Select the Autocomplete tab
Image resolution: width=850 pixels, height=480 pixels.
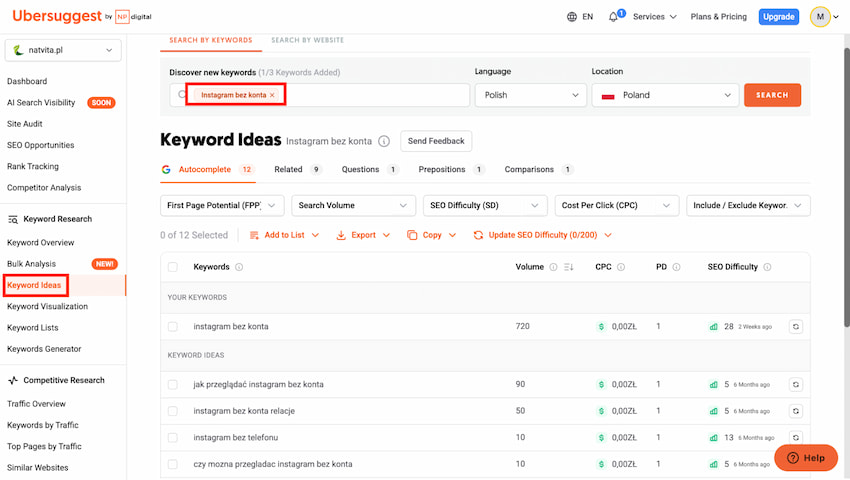click(208, 170)
